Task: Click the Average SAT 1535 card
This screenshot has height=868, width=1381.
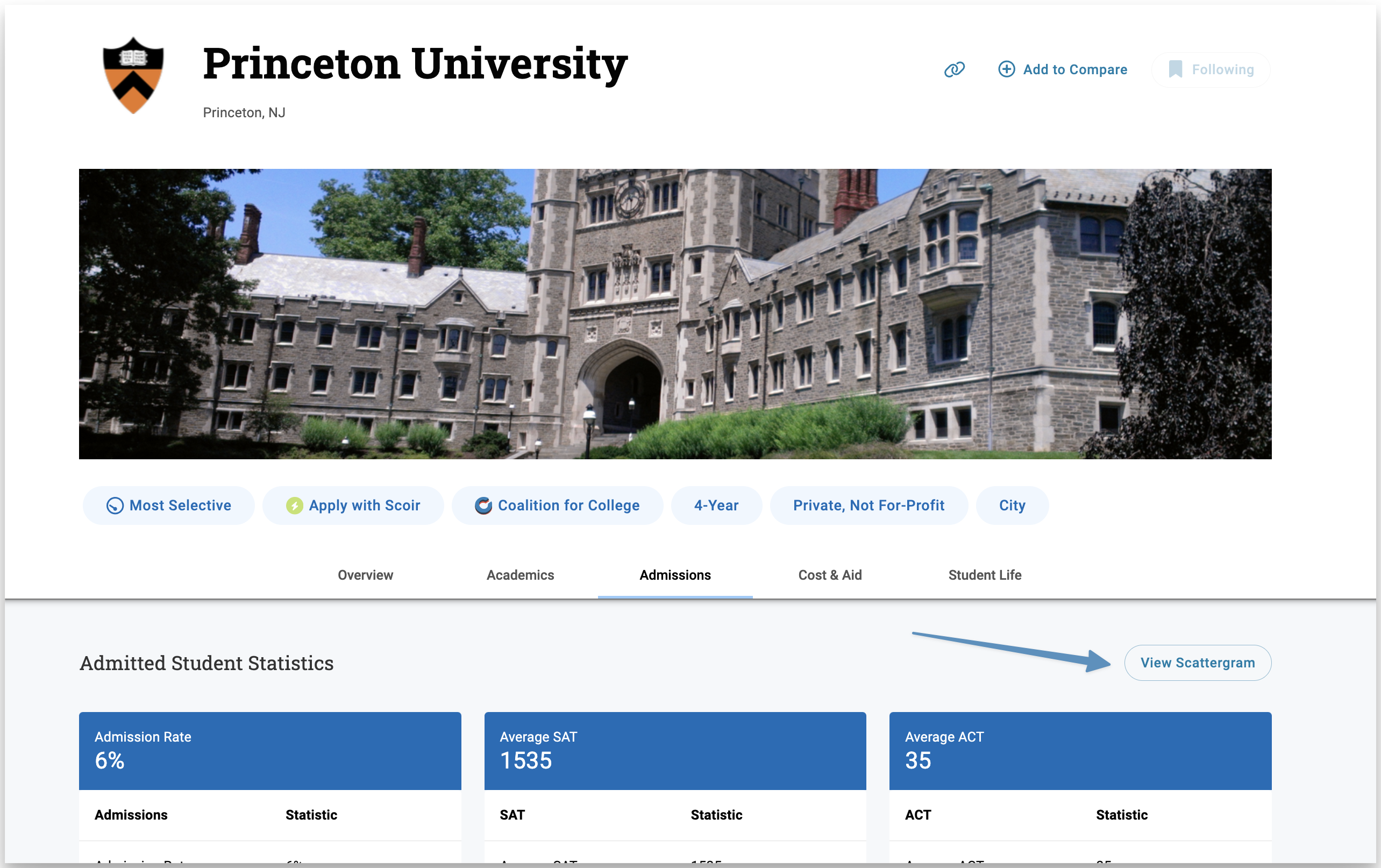Action: pos(675,751)
